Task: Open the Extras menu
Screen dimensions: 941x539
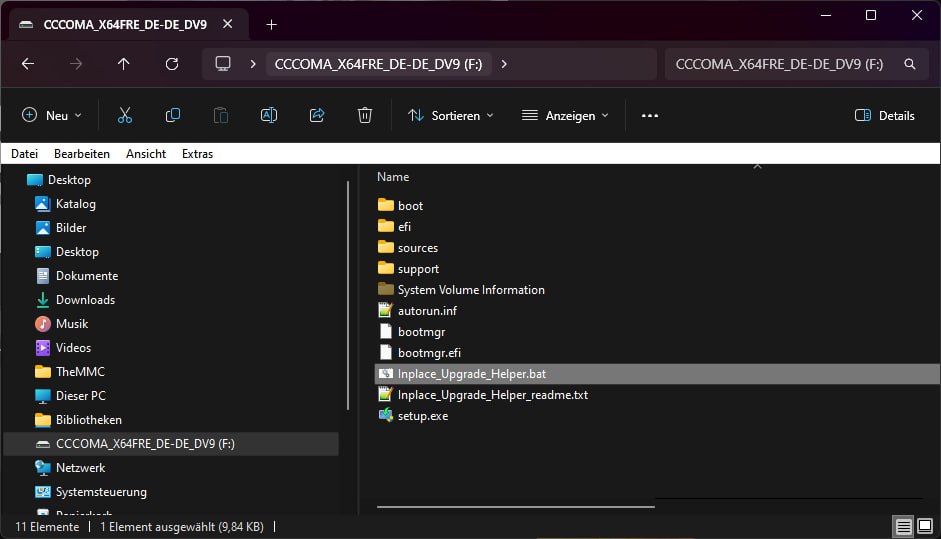Action: click(x=197, y=154)
